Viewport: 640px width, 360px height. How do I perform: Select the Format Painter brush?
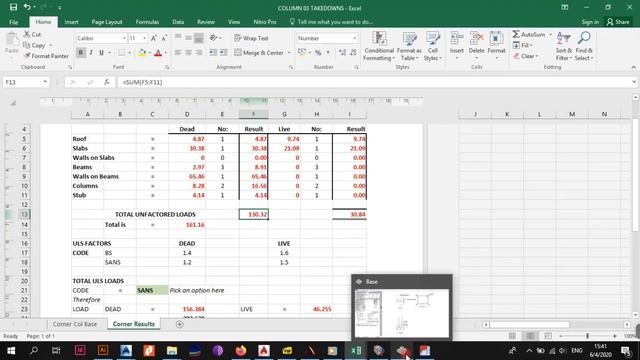(x=46, y=56)
